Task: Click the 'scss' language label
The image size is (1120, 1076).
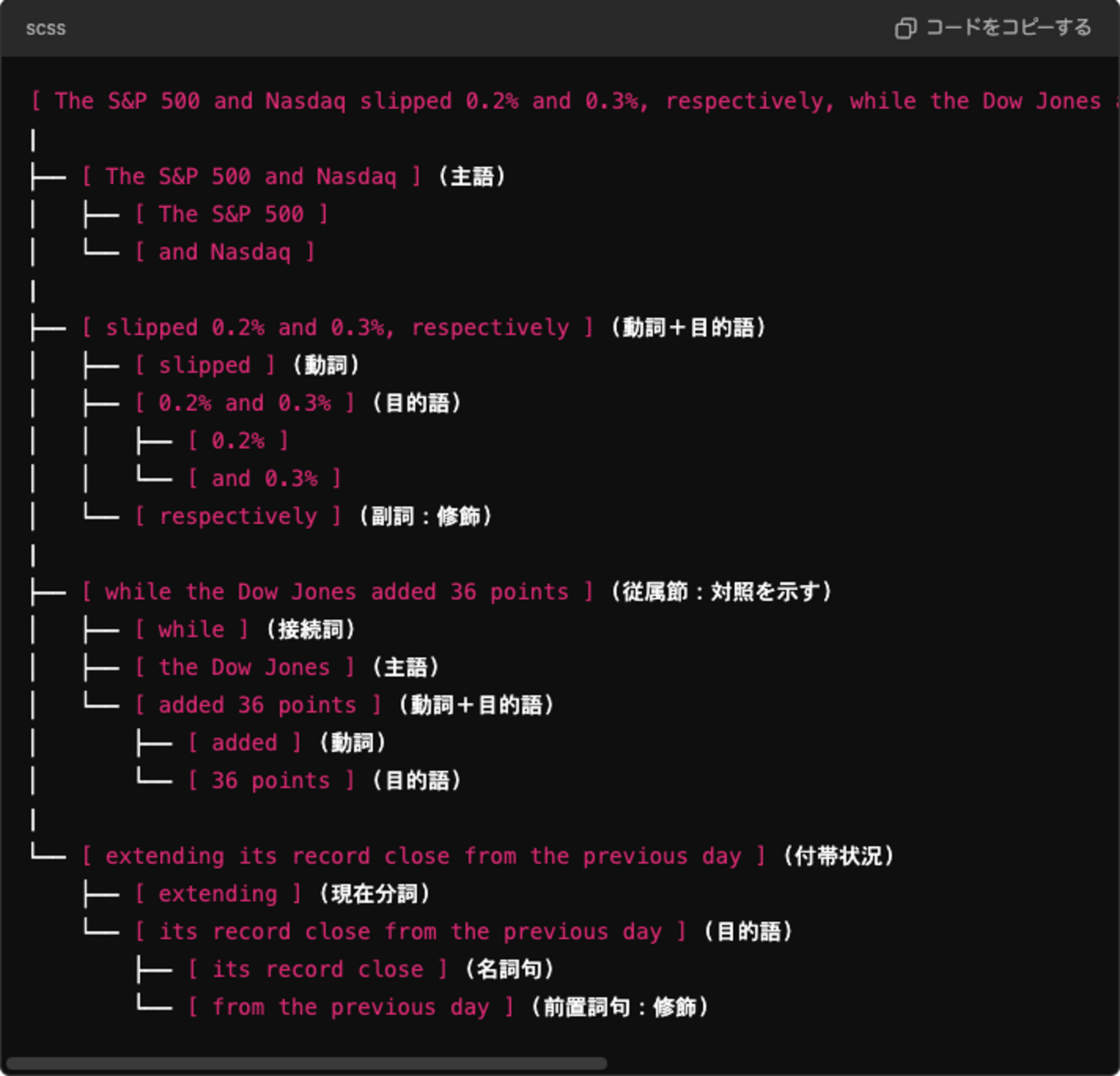Action: 46,28
